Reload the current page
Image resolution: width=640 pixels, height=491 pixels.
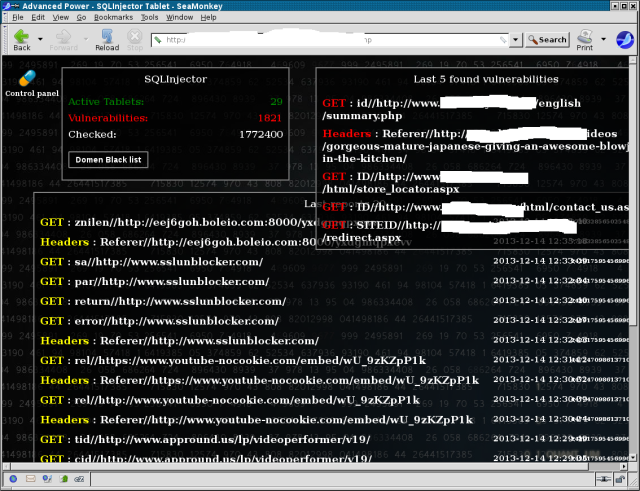[x=107, y=40]
